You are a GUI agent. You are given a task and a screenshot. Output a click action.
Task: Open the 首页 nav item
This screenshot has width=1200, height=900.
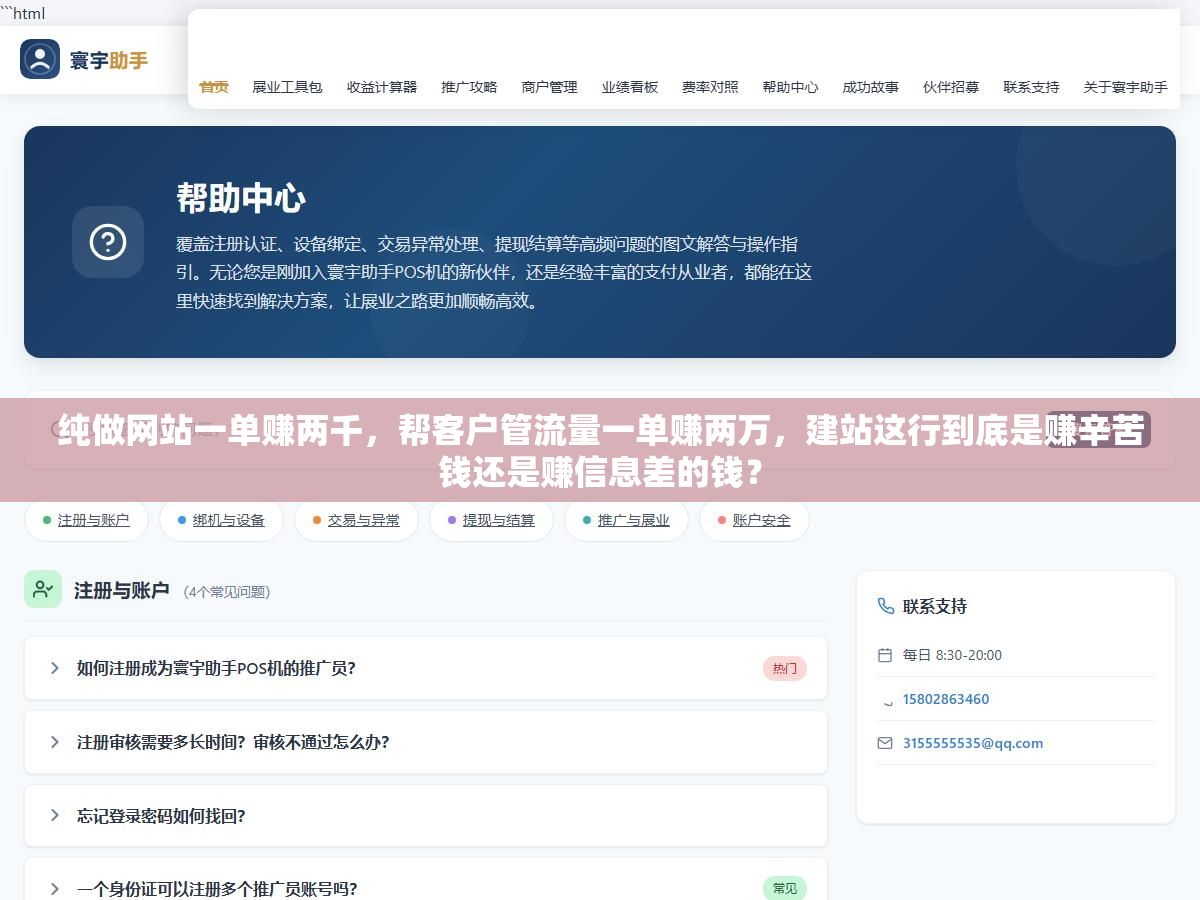[x=214, y=87]
